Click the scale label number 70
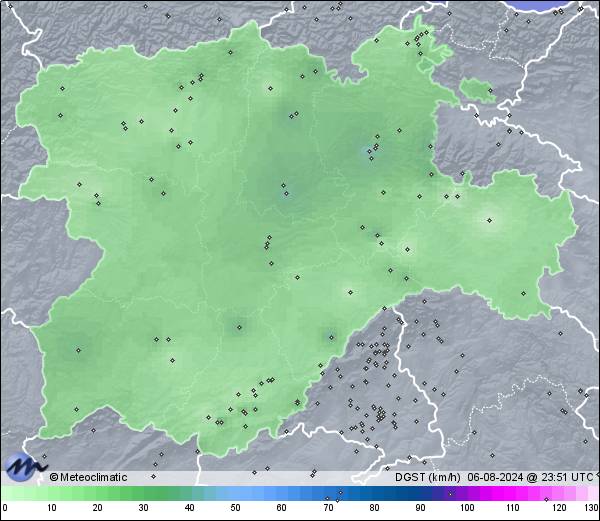Image resolution: width=600 pixels, height=521 pixels. (327, 509)
